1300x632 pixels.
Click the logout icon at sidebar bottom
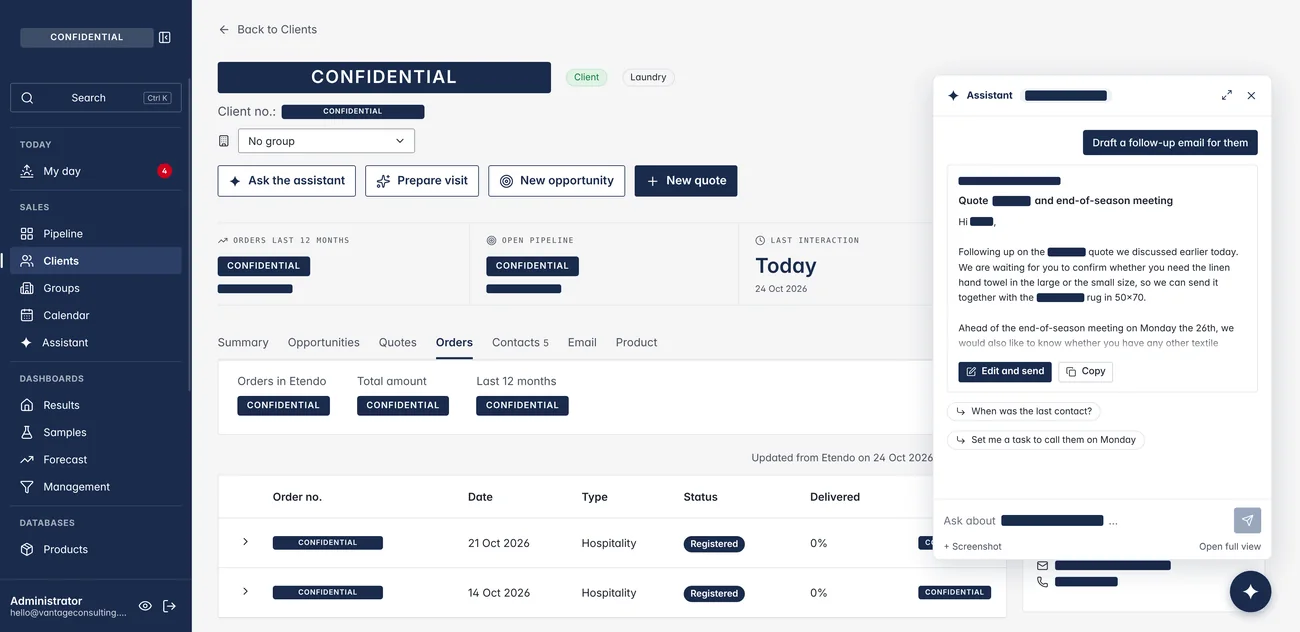click(x=170, y=606)
